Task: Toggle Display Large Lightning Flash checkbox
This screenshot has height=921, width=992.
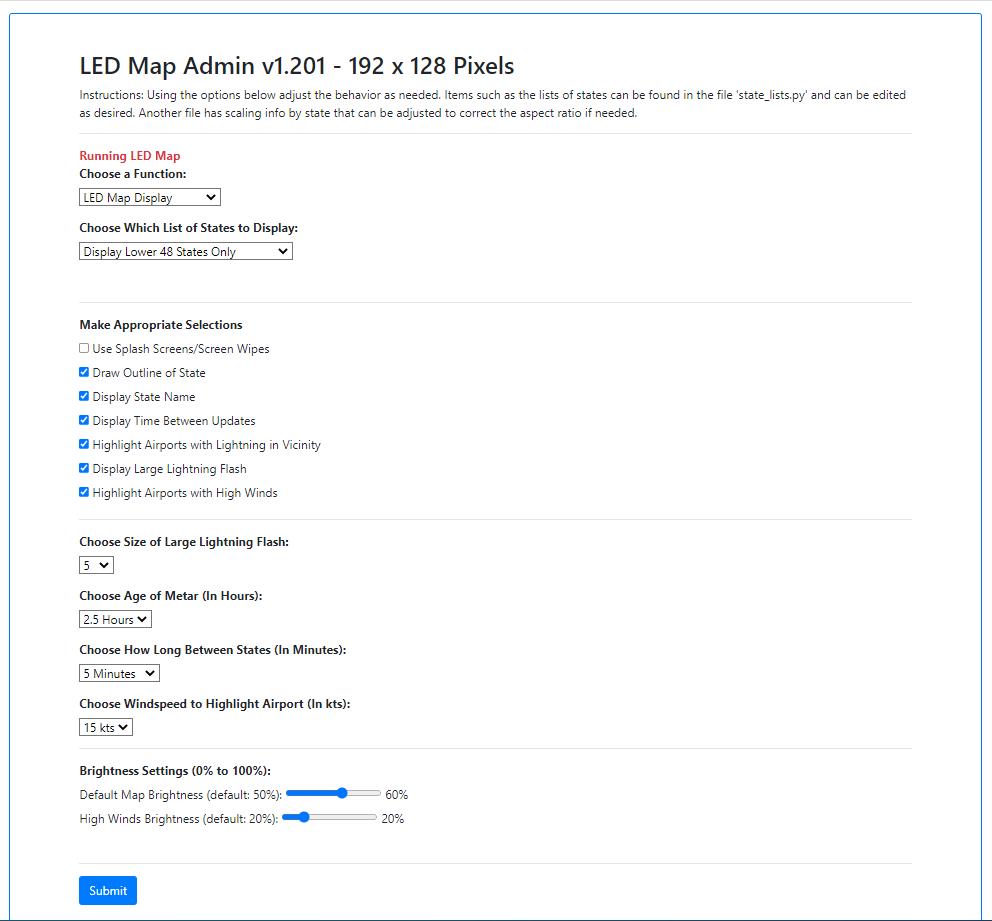Action: 84,469
